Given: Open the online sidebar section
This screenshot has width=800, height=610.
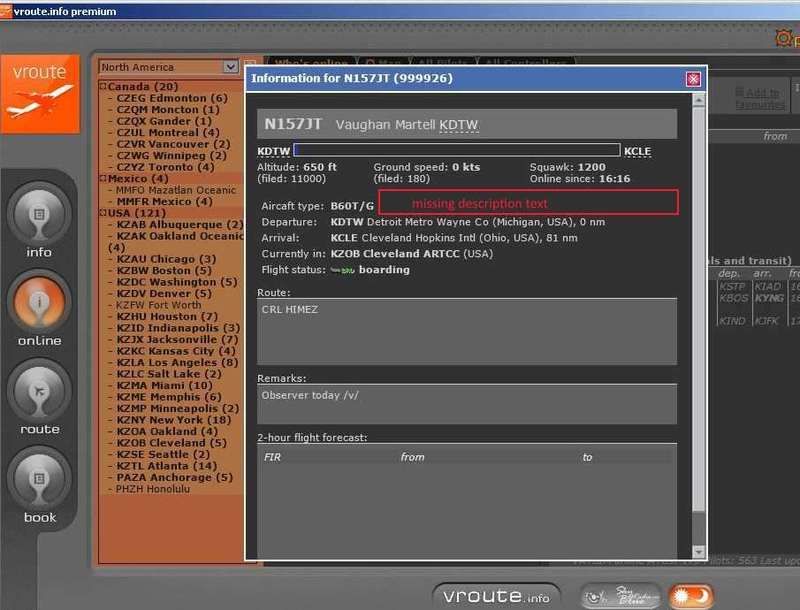Looking at the screenshot, I should click(x=39, y=303).
